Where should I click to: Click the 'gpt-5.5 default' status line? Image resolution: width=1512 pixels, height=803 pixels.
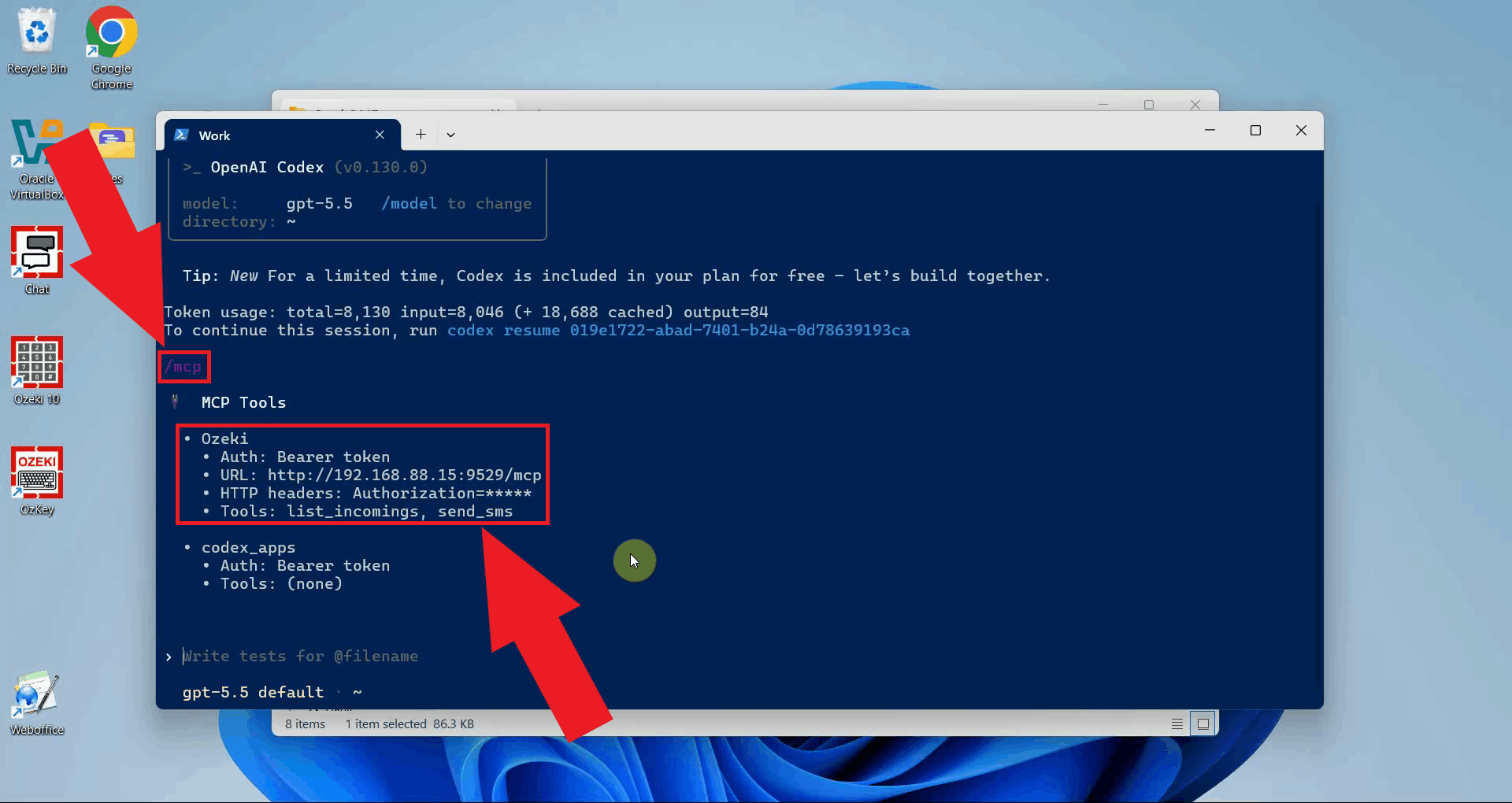pos(253,692)
